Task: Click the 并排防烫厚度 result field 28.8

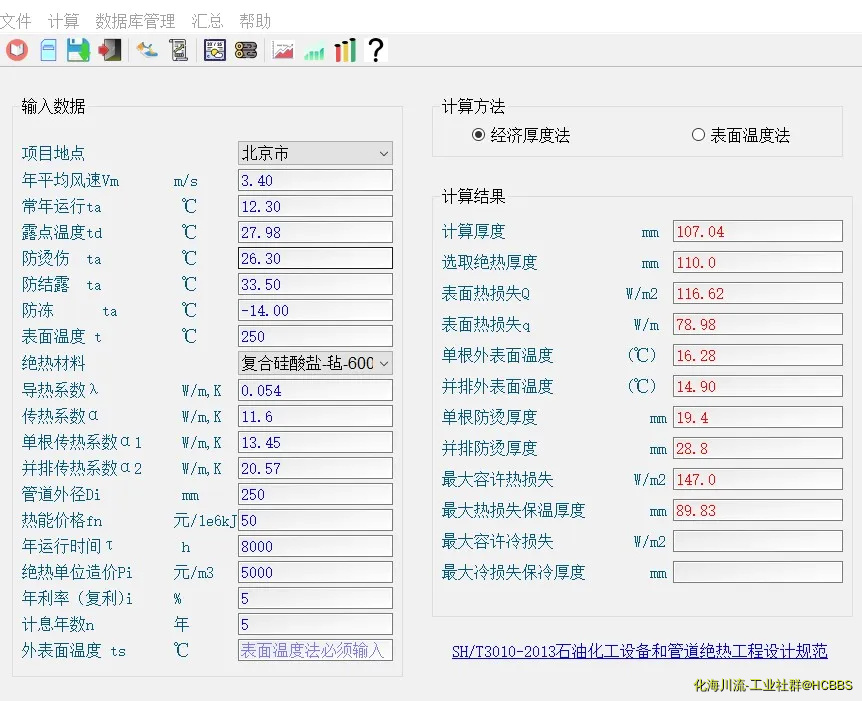Action: click(758, 448)
